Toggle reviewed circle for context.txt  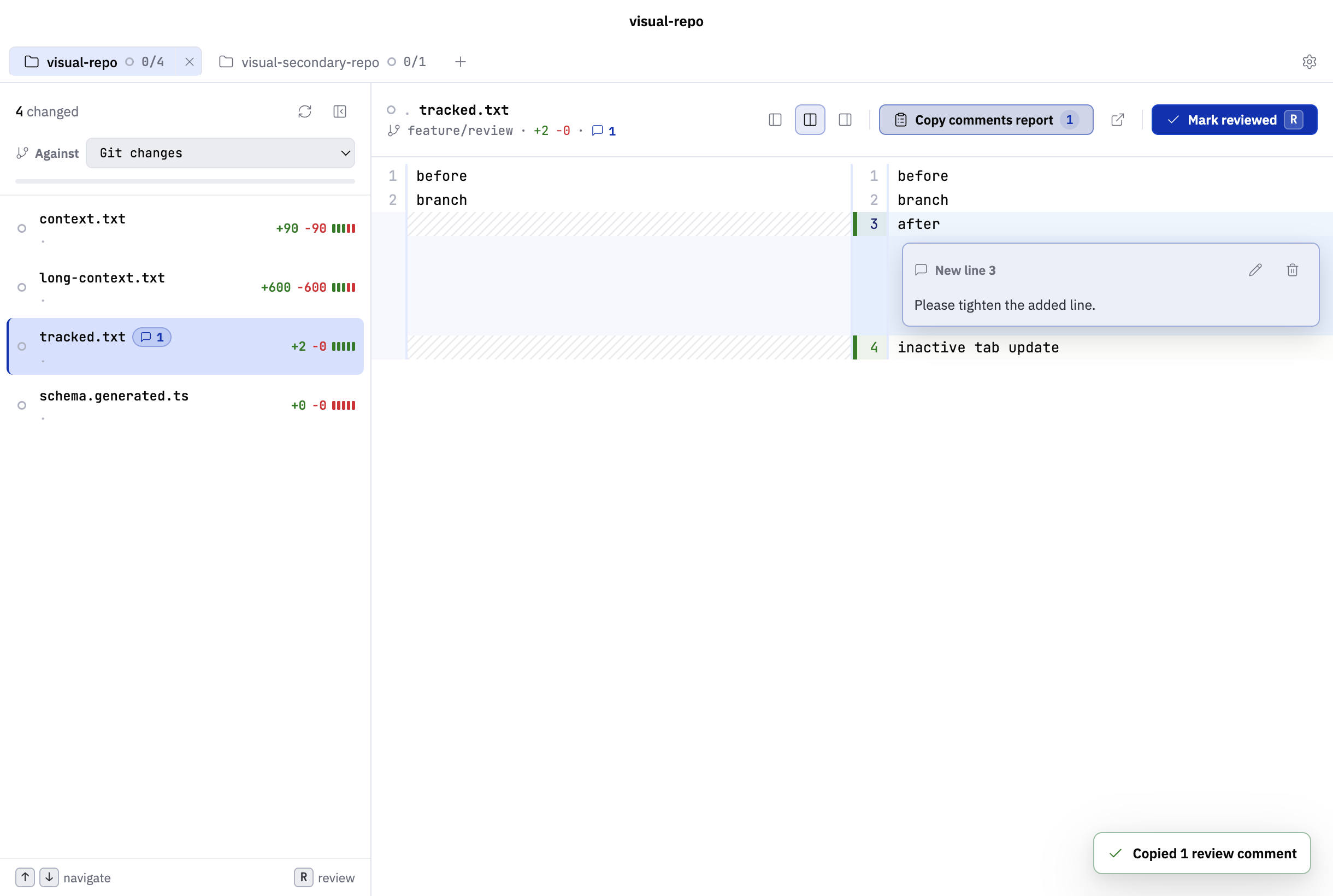[22, 228]
